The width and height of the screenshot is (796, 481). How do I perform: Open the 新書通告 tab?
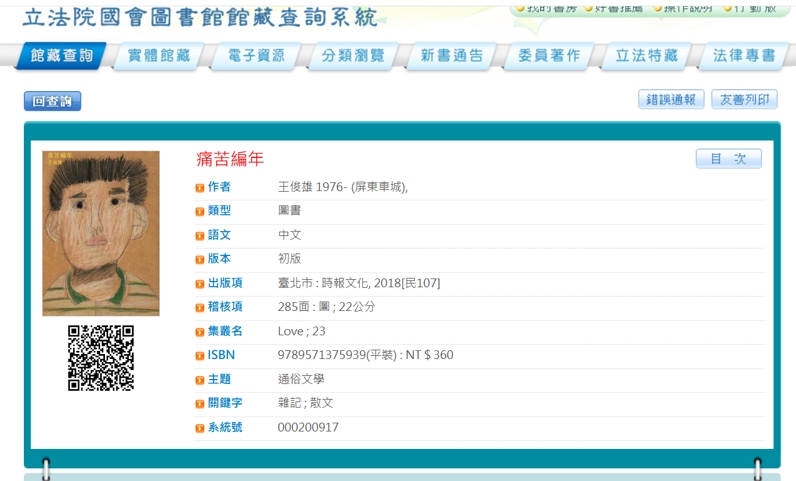coord(451,56)
